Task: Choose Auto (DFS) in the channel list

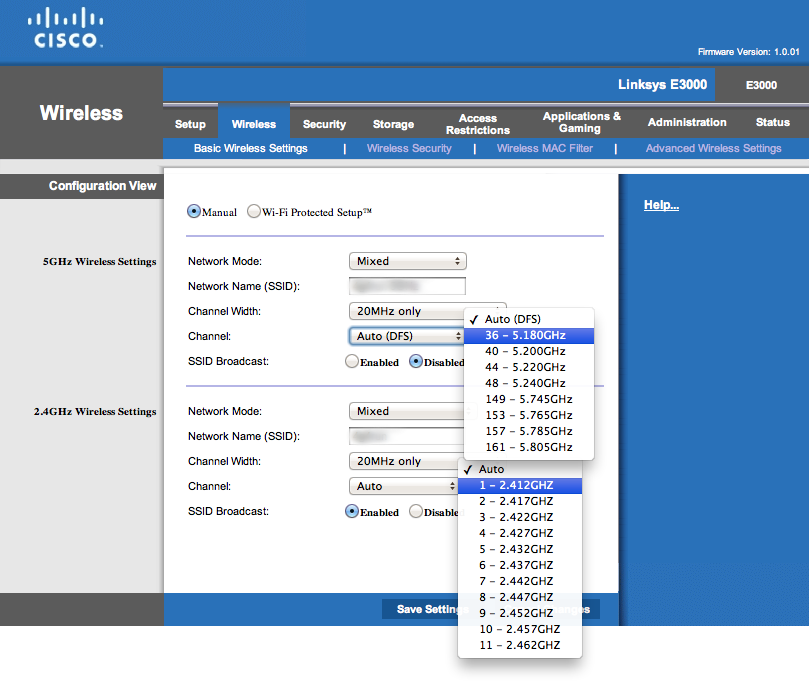Action: pos(529,319)
